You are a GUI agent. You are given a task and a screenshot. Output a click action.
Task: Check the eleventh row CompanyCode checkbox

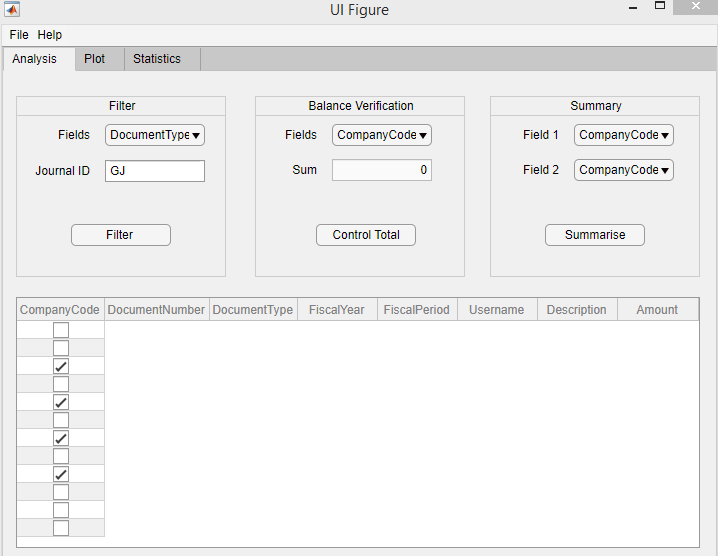point(61,510)
